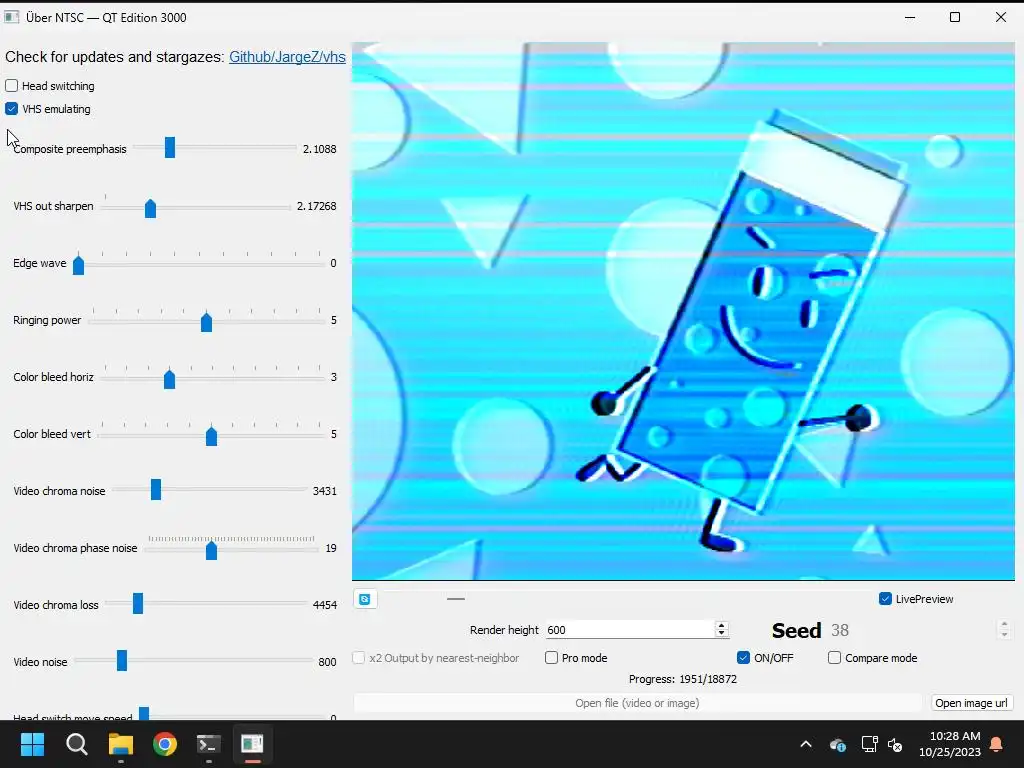Click the muted volume tray icon

coord(895,744)
